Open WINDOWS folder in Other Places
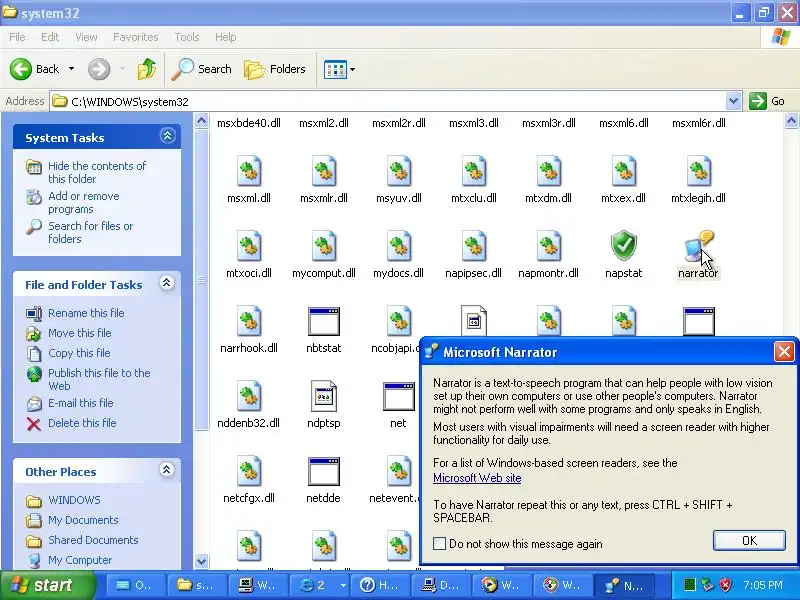Image resolution: width=800 pixels, height=600 pixels. tap(74, 500)
